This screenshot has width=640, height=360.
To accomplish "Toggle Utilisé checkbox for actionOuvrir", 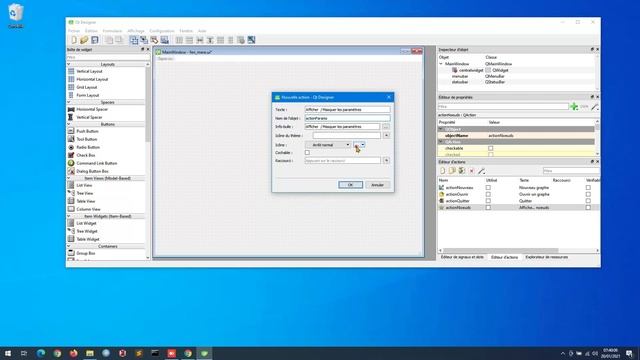I will click(x=488, y=194).
